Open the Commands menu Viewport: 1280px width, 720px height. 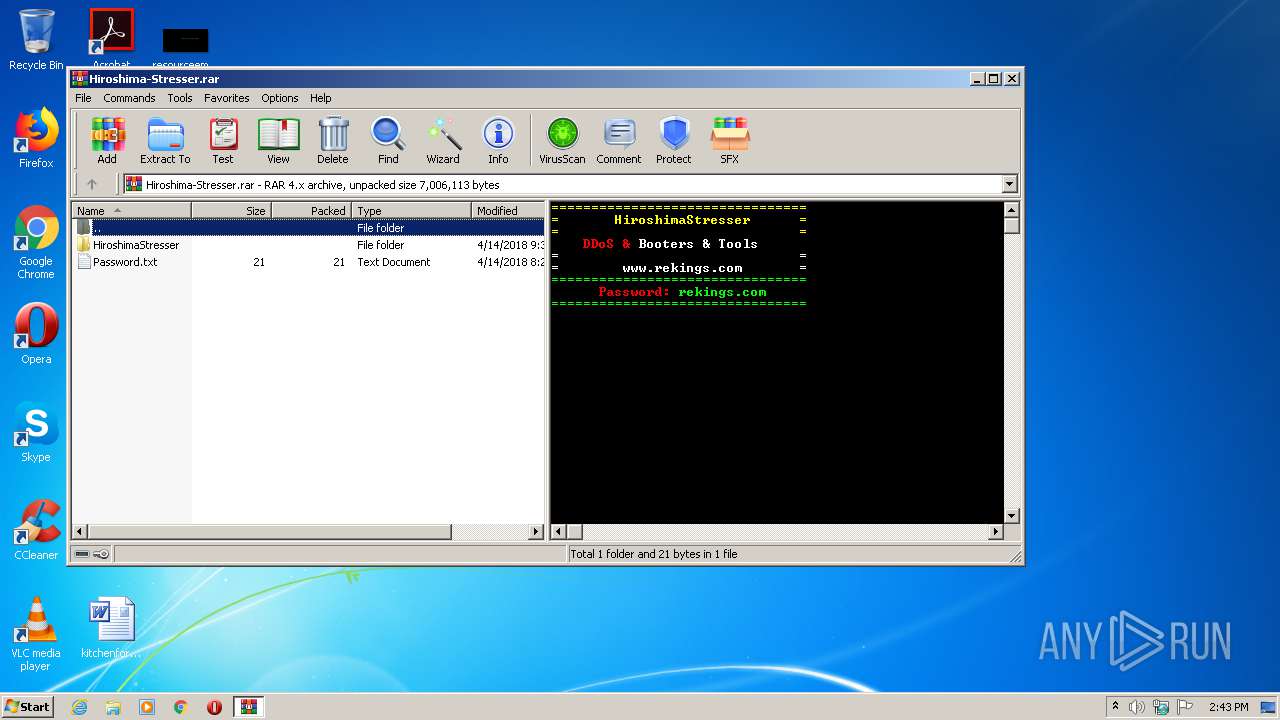tap(129, 98)
